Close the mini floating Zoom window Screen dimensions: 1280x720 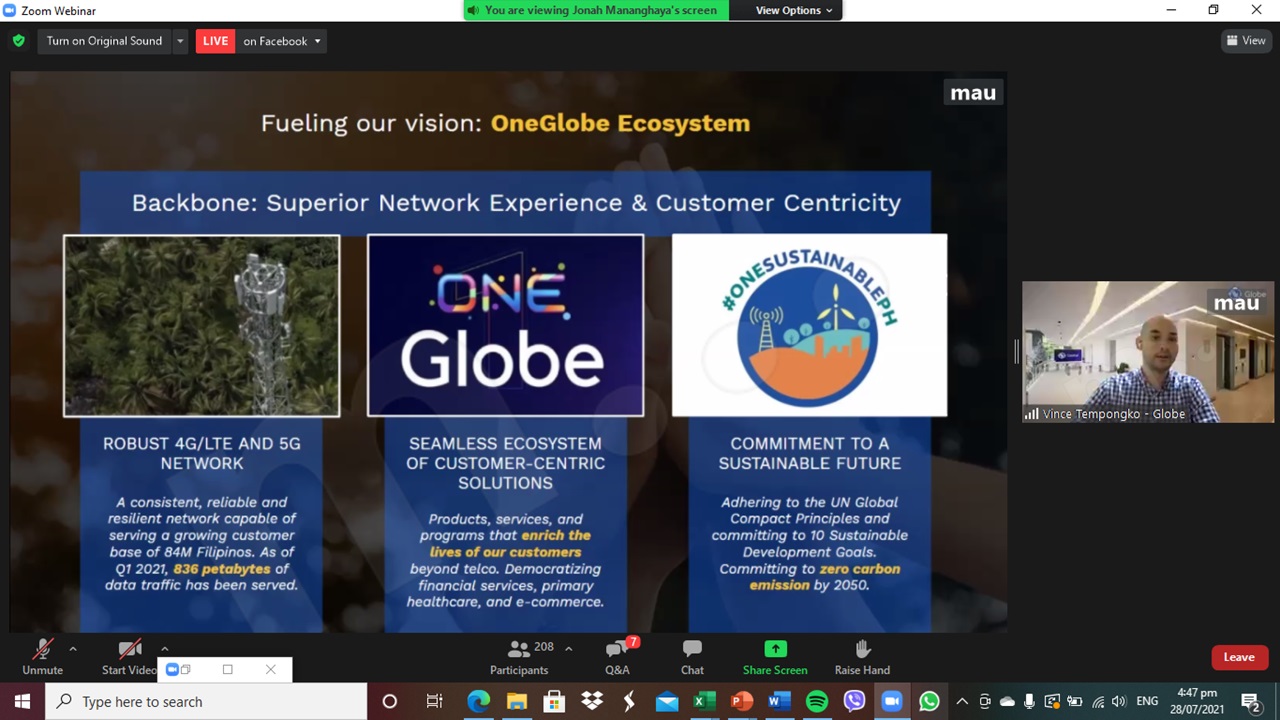[270, 670]
